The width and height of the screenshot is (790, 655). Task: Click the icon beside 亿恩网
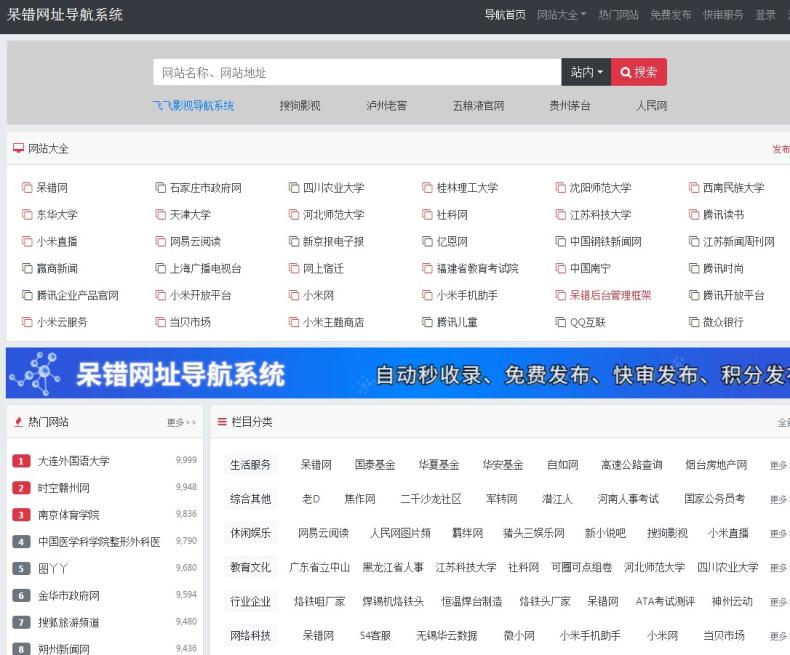(x=427, y=241)
